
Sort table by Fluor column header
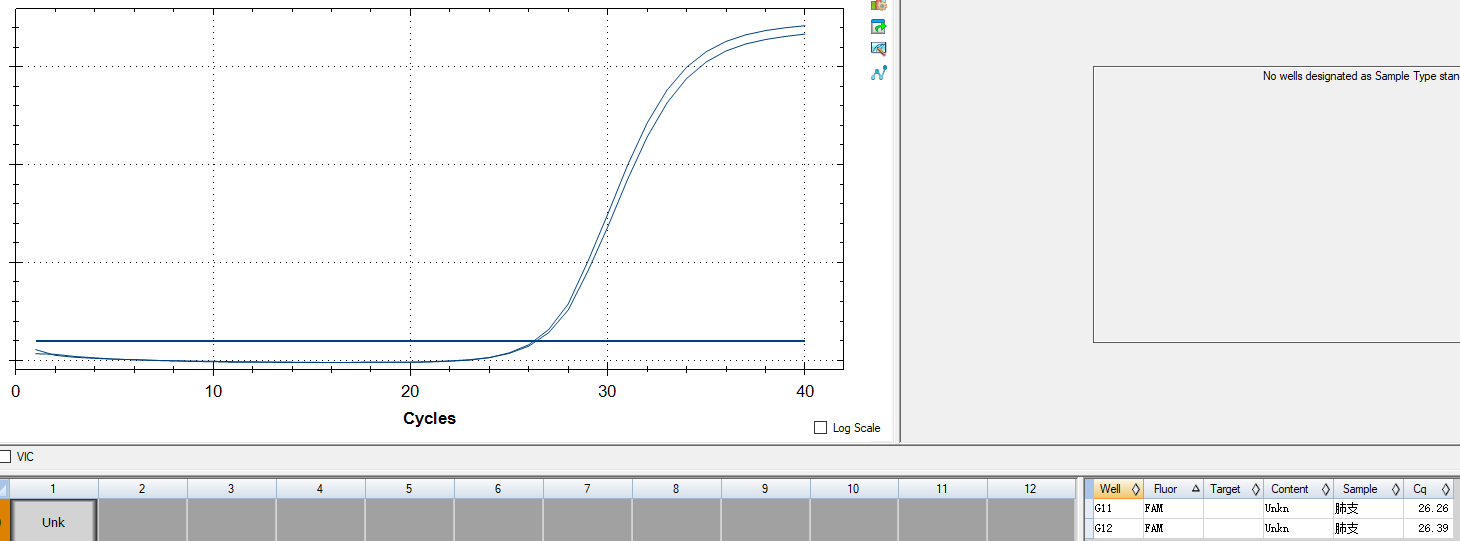pos(1173,489)
